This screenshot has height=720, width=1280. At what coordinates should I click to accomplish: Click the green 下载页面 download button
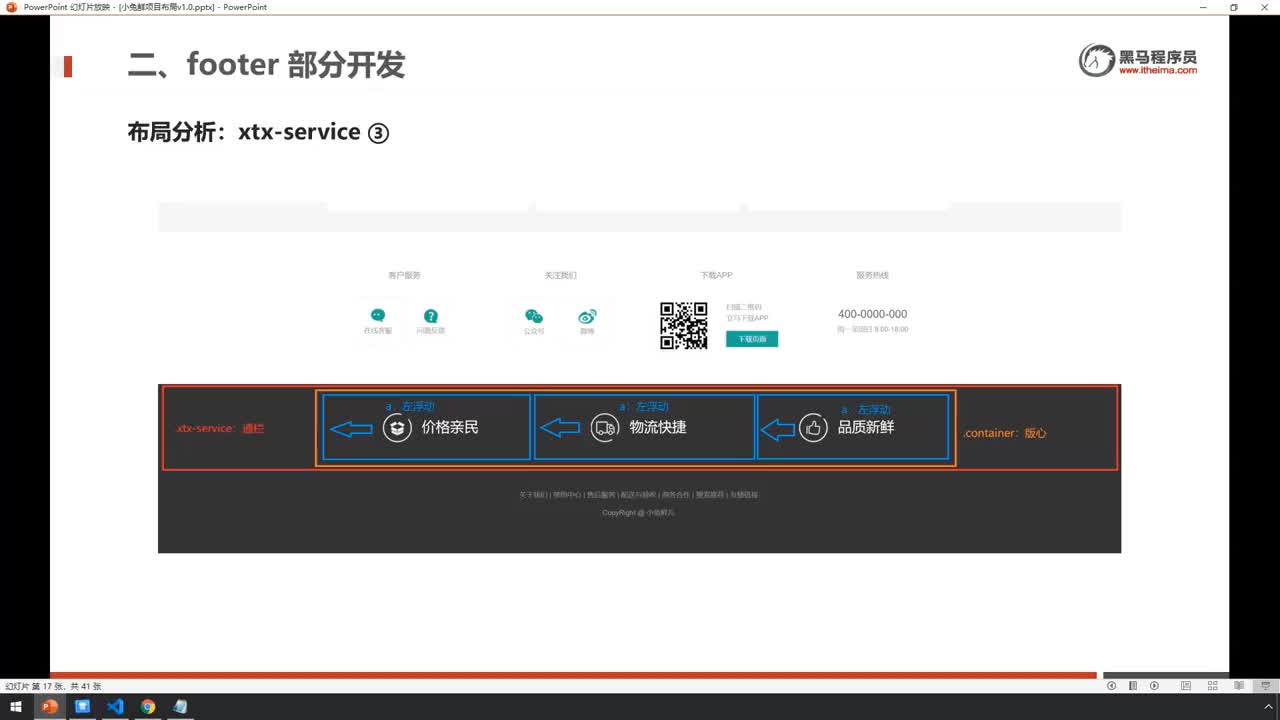[752, 339]
